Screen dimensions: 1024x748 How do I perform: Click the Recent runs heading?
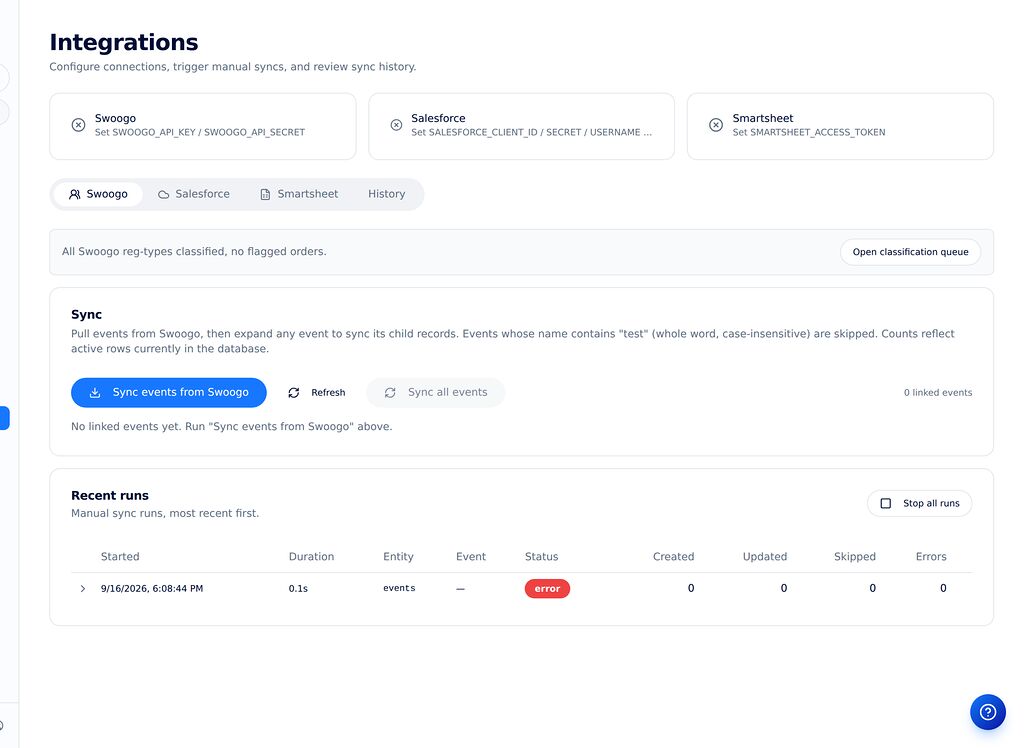110,496
